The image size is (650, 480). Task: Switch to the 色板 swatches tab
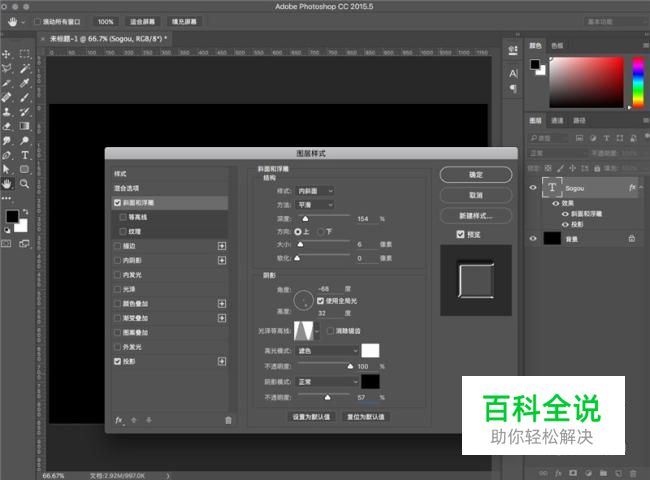pyautogui.click(x=557, y=45)
